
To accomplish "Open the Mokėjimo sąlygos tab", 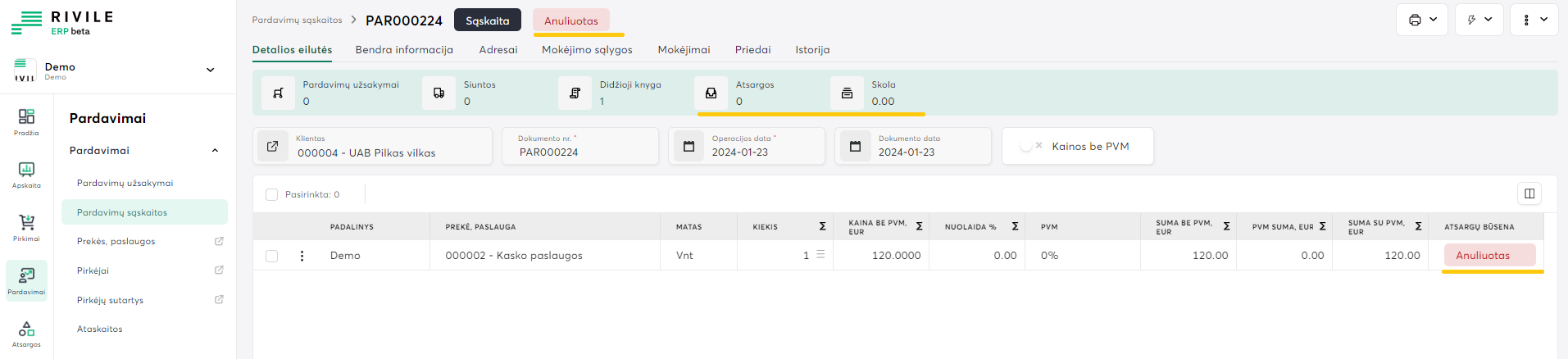I will (587, 50).
